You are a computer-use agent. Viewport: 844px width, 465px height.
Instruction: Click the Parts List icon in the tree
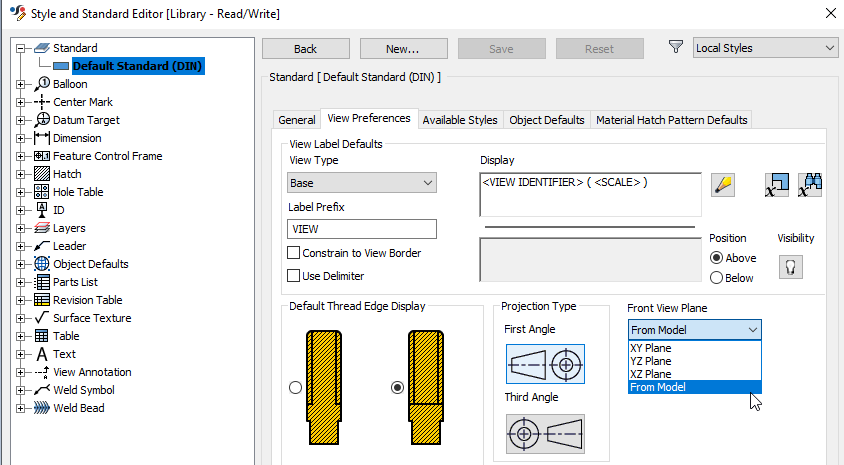point(42,282)
